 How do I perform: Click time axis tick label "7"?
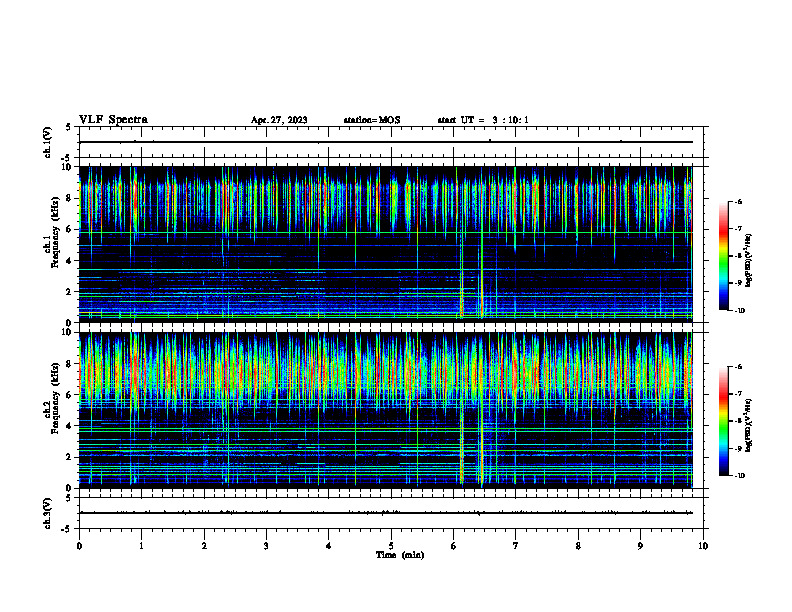point(516,546)
